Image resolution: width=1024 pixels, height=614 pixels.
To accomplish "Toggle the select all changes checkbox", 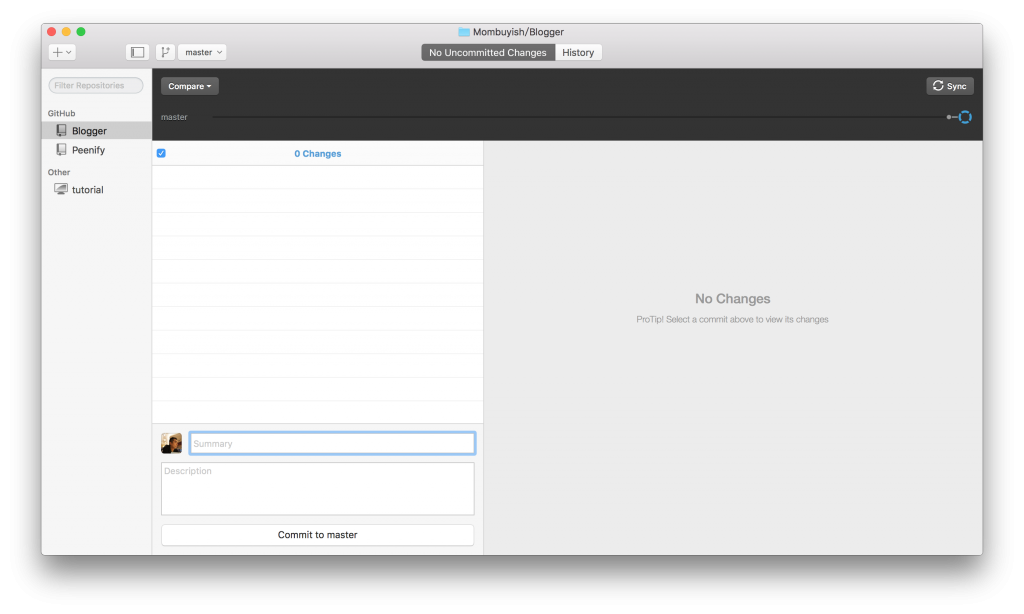I will tap(161, 154).
